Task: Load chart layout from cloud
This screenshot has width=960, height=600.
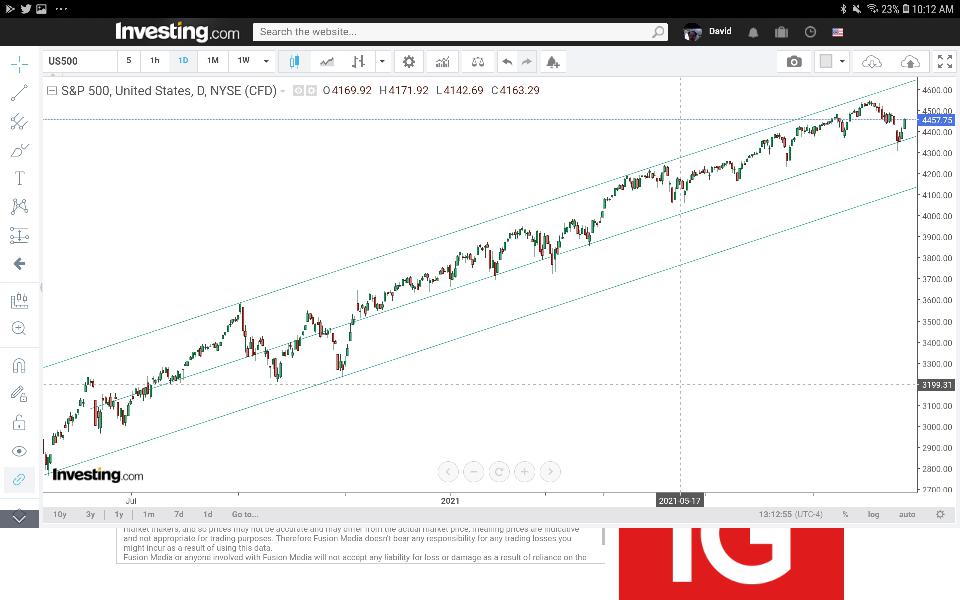Action: tap(871, 61)
